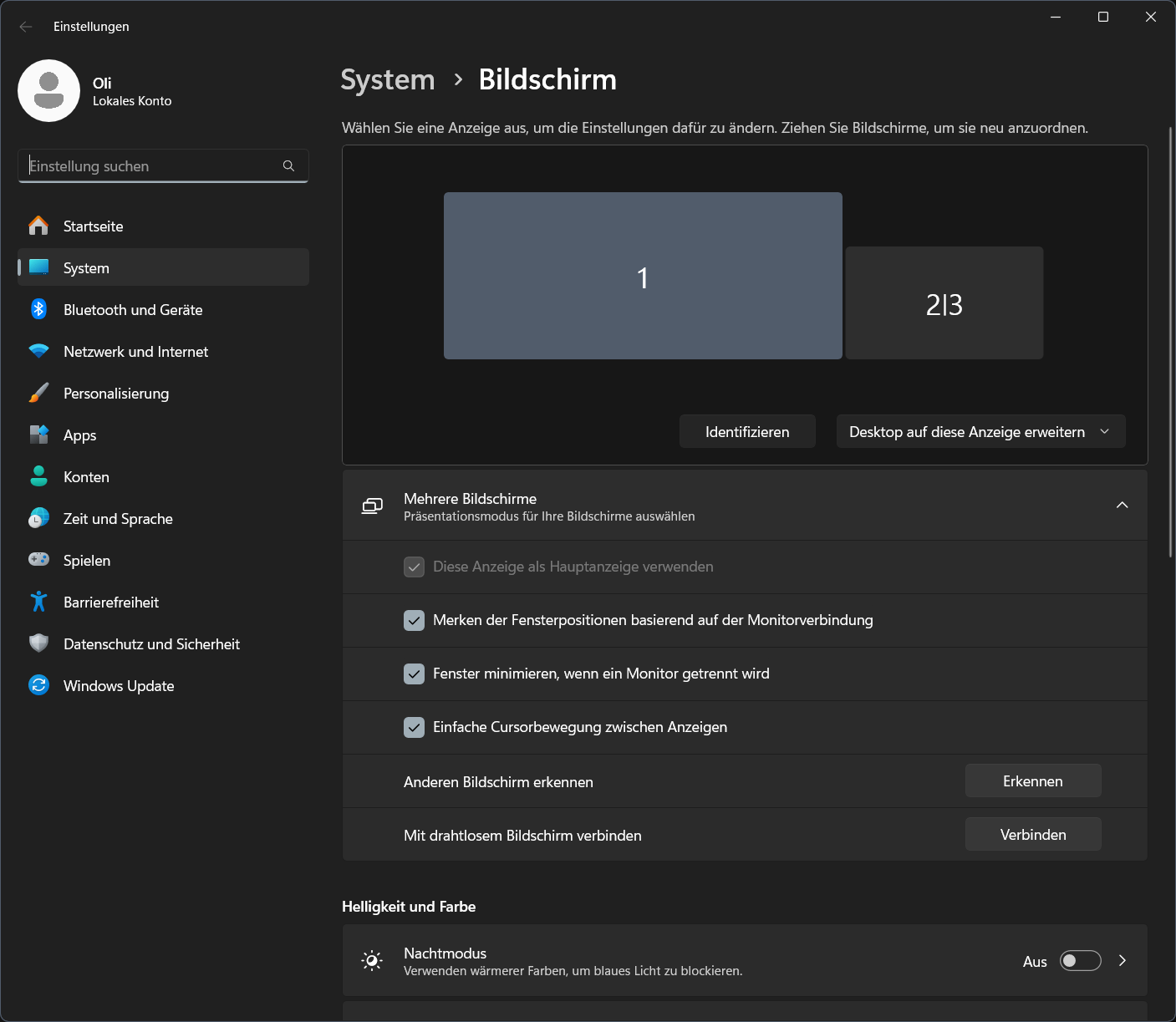This screenshot has width=1176, height=1022.
Task: Click the Verbinden button
Action: [1033, 834]
